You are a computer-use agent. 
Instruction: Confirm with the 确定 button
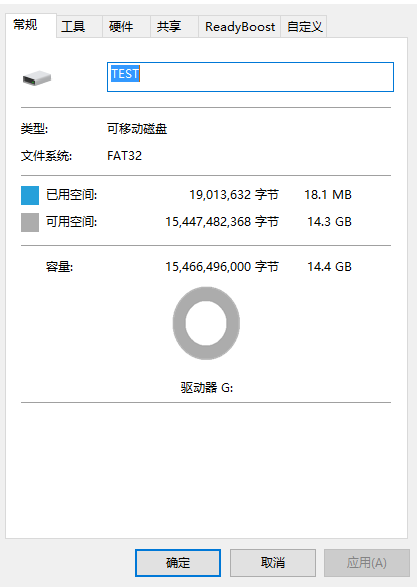(x=178, y=563)
